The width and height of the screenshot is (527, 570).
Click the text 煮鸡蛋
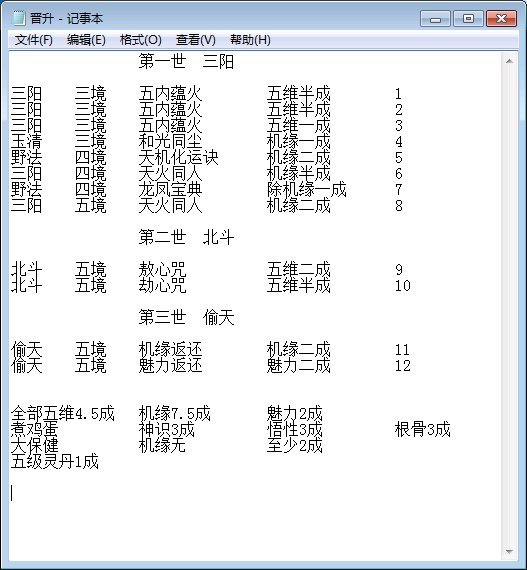click(35, 429)
